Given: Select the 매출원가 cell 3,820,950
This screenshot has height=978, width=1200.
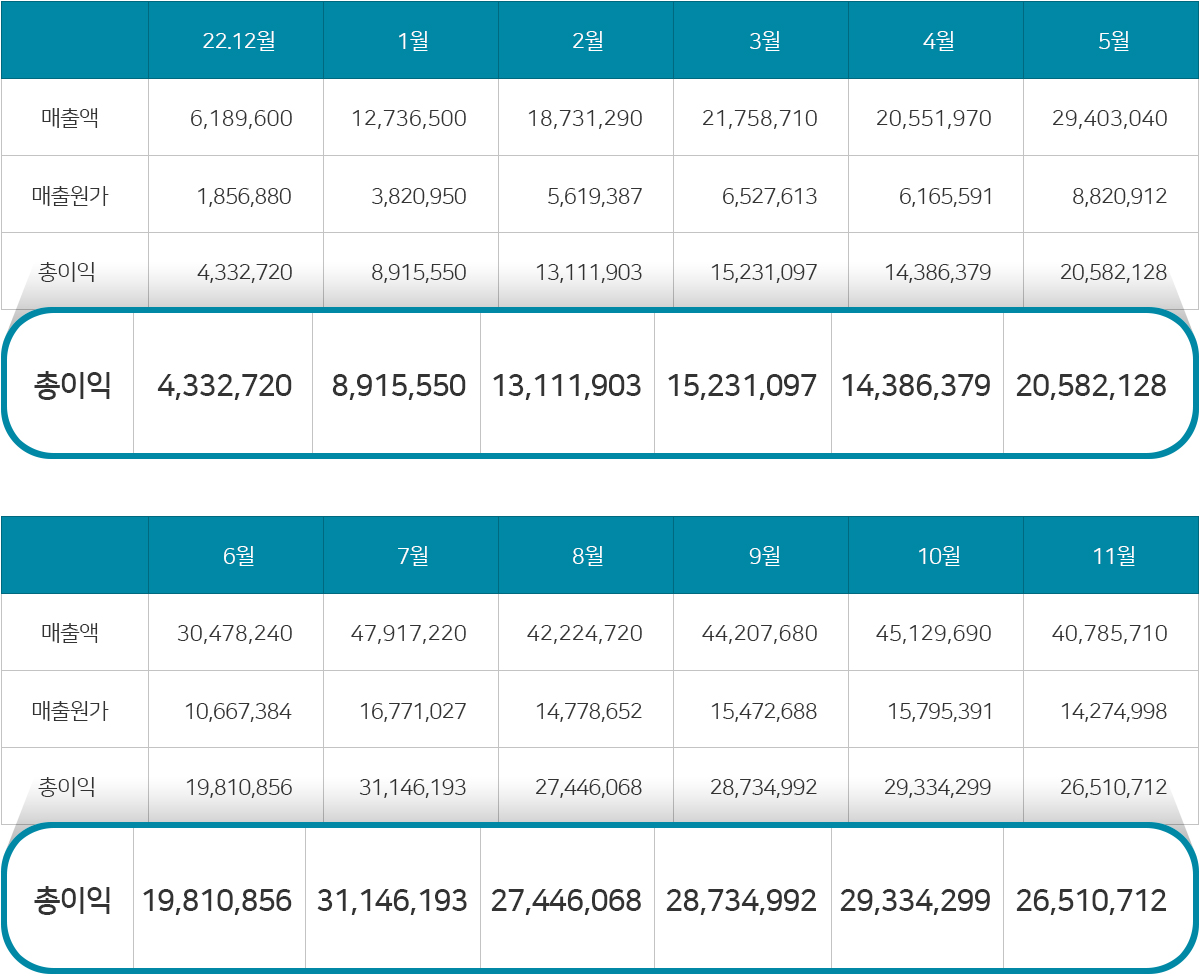Looking at the screenshot, I should point(418,196).
